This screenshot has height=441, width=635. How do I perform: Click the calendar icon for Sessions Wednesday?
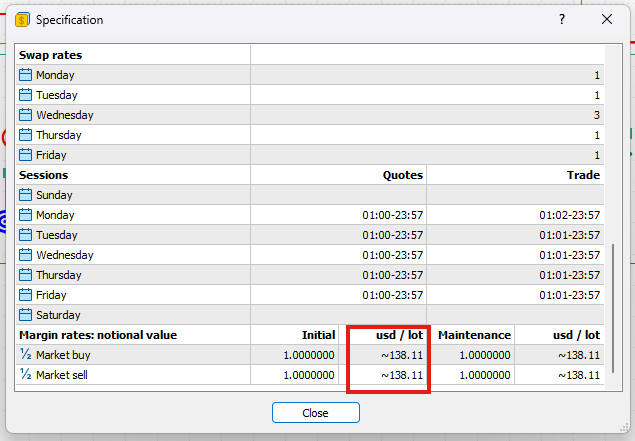25,255
